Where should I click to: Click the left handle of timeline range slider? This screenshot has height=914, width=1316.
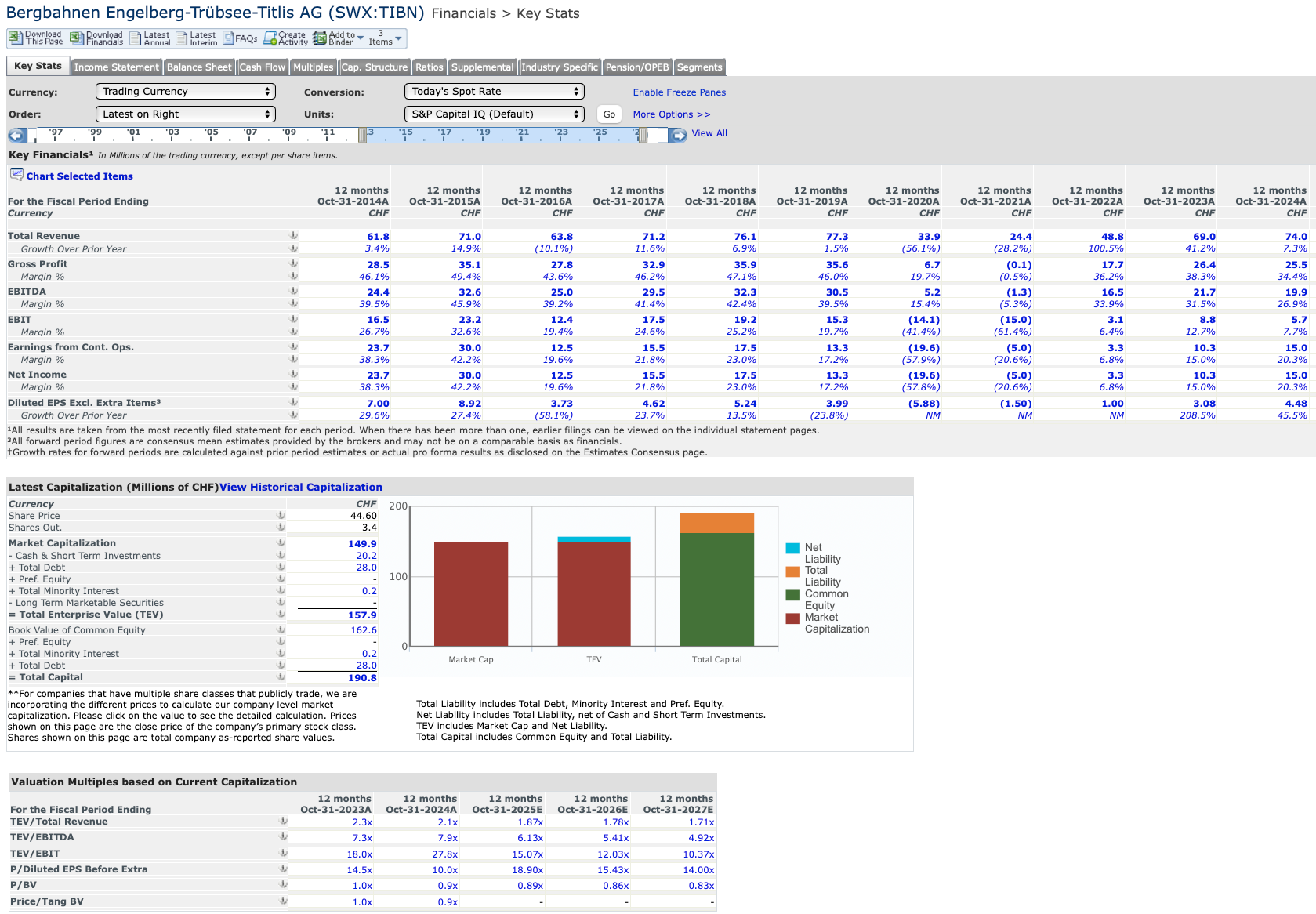coord(363,135)
